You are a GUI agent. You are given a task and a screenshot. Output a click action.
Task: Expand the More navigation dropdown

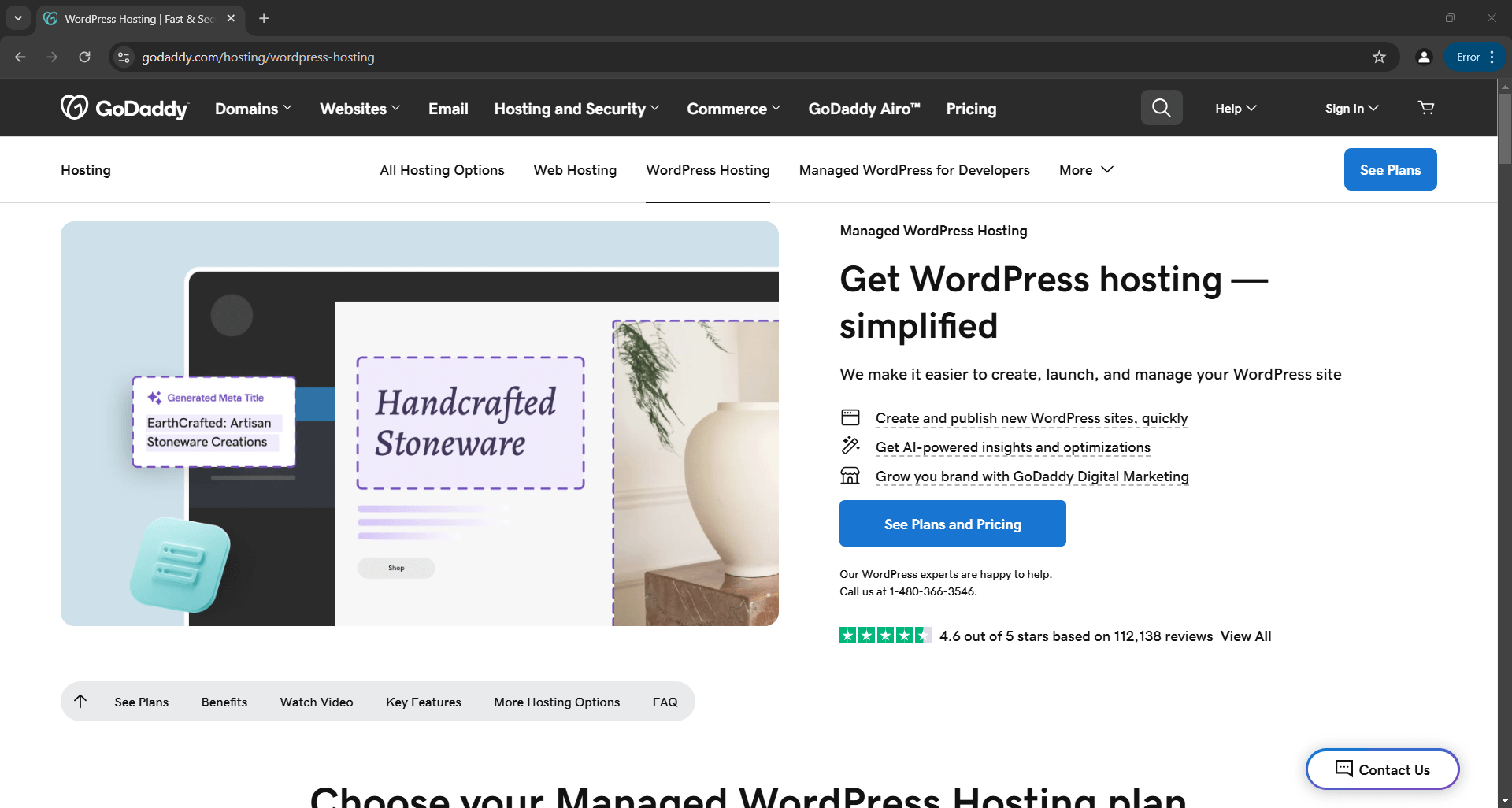pyautogui.click(x=1085, y=169)
